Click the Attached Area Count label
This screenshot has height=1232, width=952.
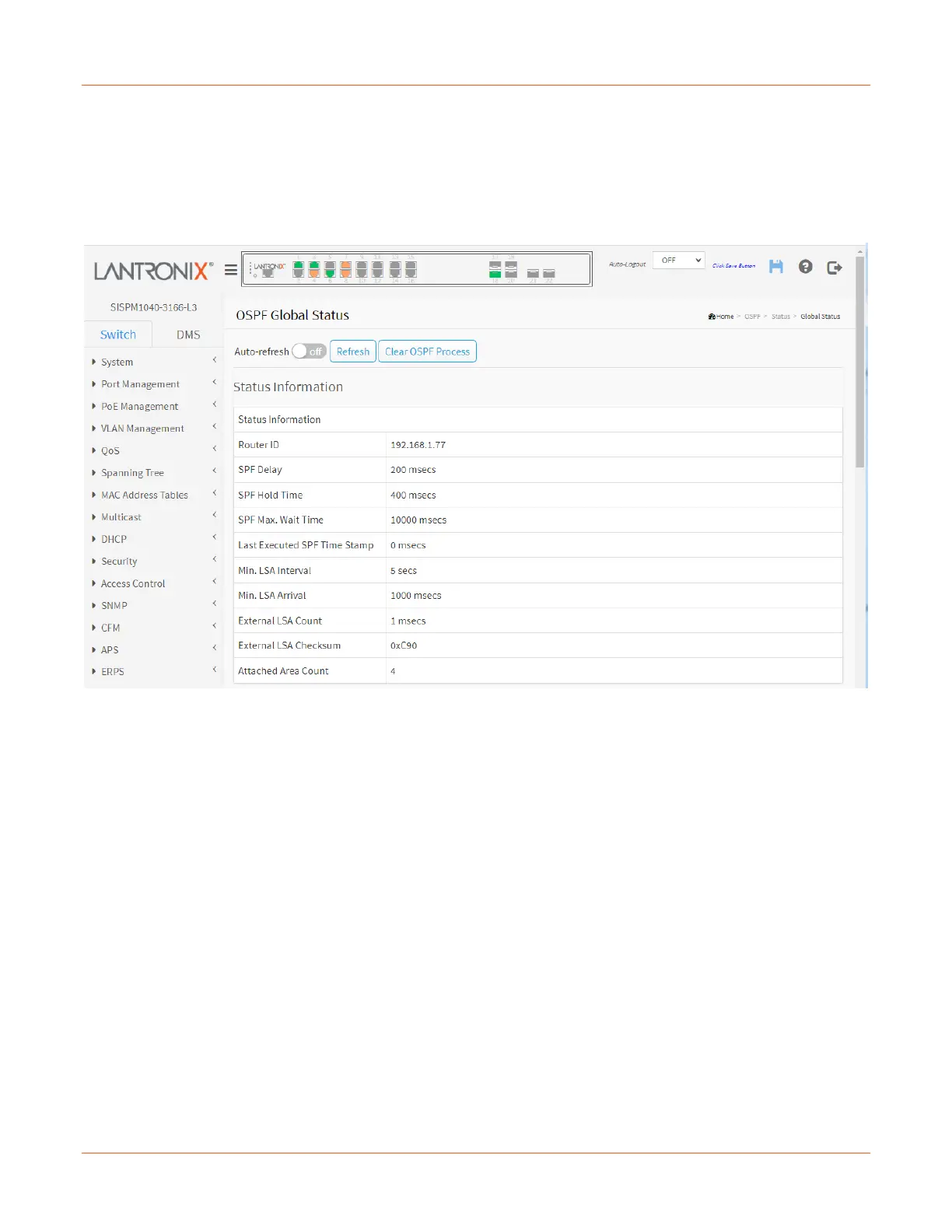coord(283,671)
